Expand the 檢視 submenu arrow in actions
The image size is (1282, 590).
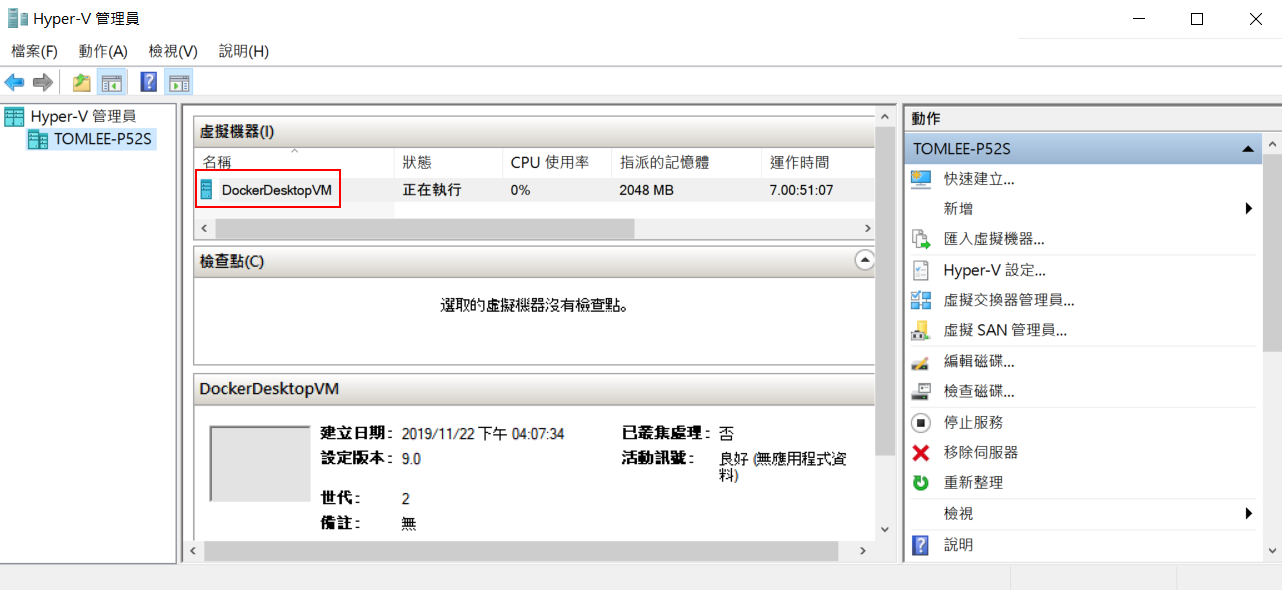tap(1248, 513)
